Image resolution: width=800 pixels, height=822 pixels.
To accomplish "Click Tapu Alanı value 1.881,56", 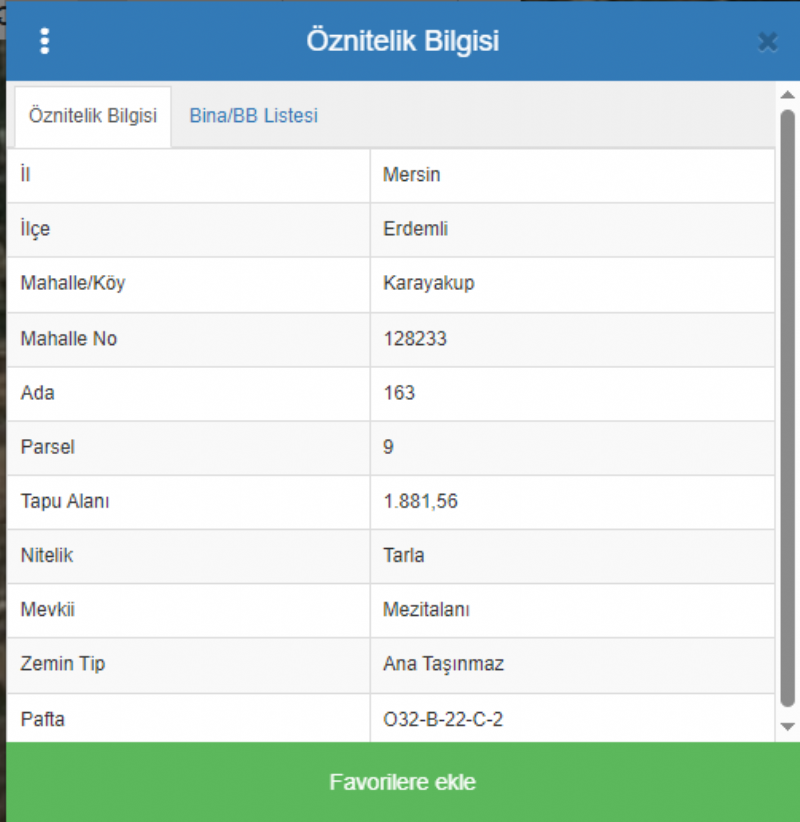I will point(420,502).
